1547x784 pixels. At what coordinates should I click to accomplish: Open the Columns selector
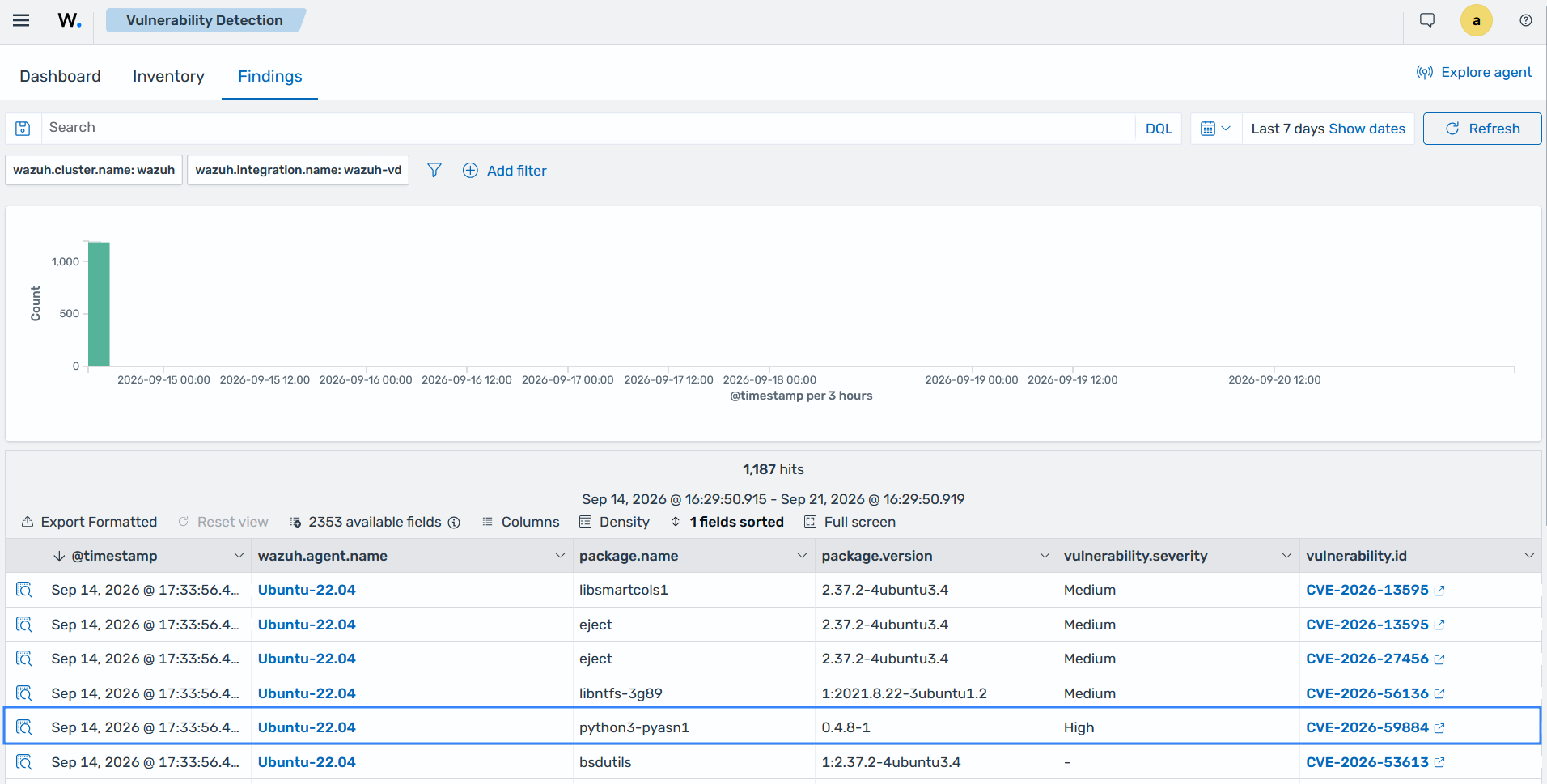(x=520, y=522)
